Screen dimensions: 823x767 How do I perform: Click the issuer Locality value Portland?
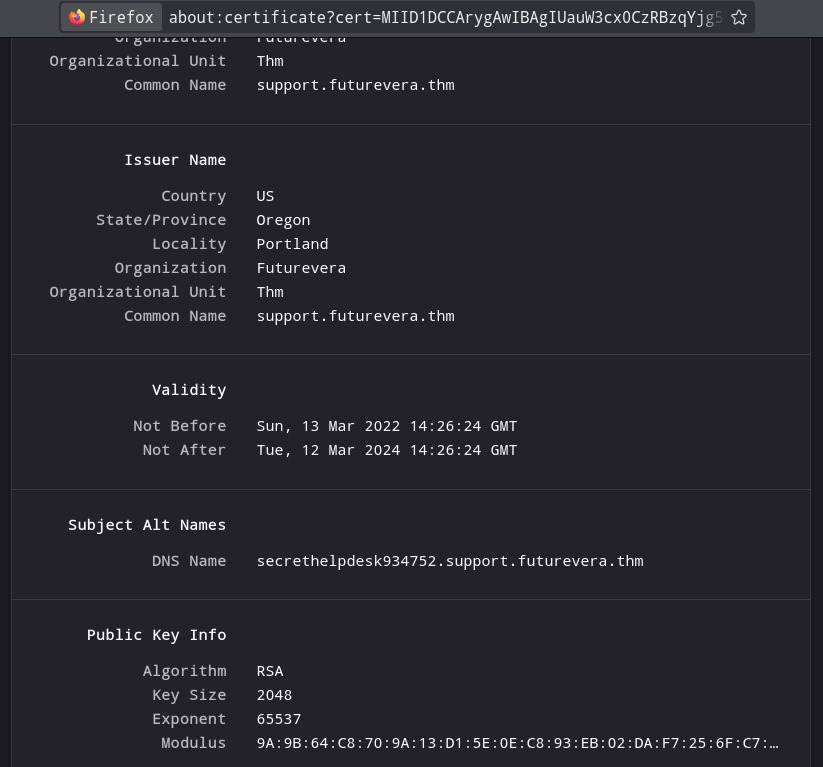[292, 243]
